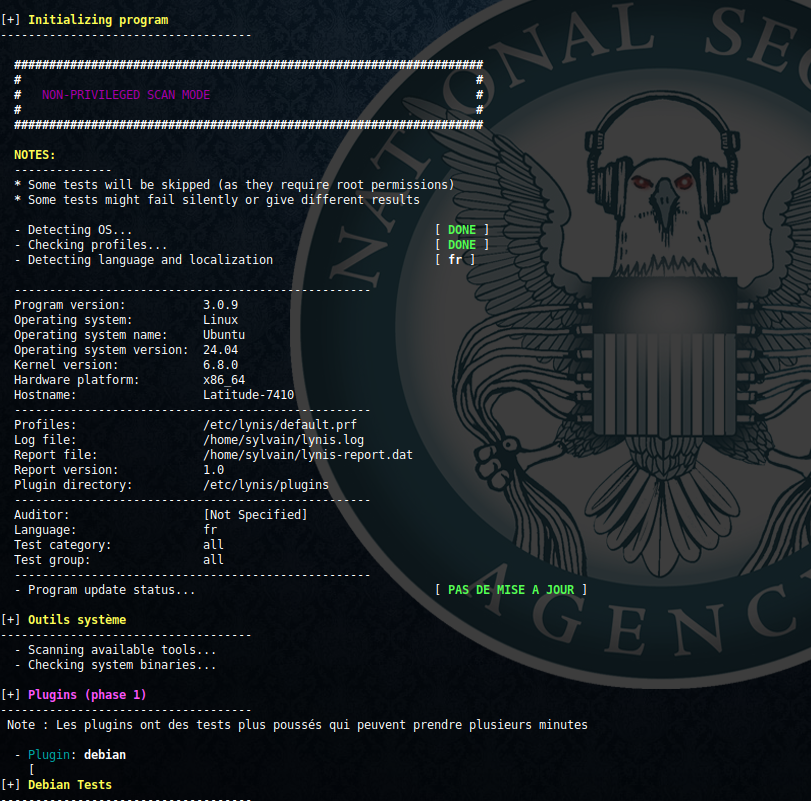The width and height of the screenshot is (811, 801).
Task: Click the [+] marker before Outils système
Action: pos(11,620)
